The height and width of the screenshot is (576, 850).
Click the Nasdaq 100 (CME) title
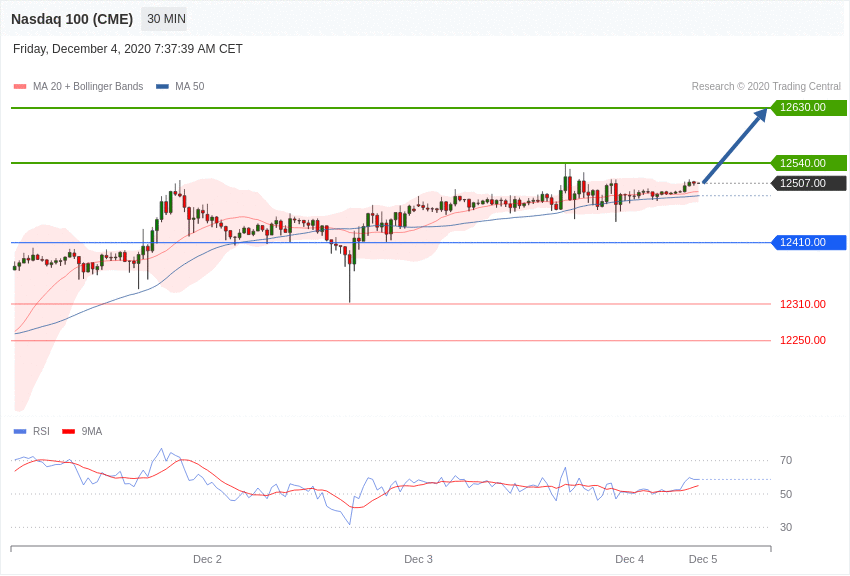pos(72,20)
